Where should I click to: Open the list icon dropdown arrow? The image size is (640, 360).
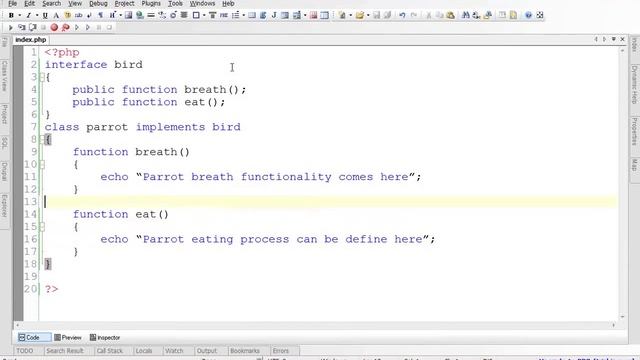pyautogui.click(x=244, y=16)
